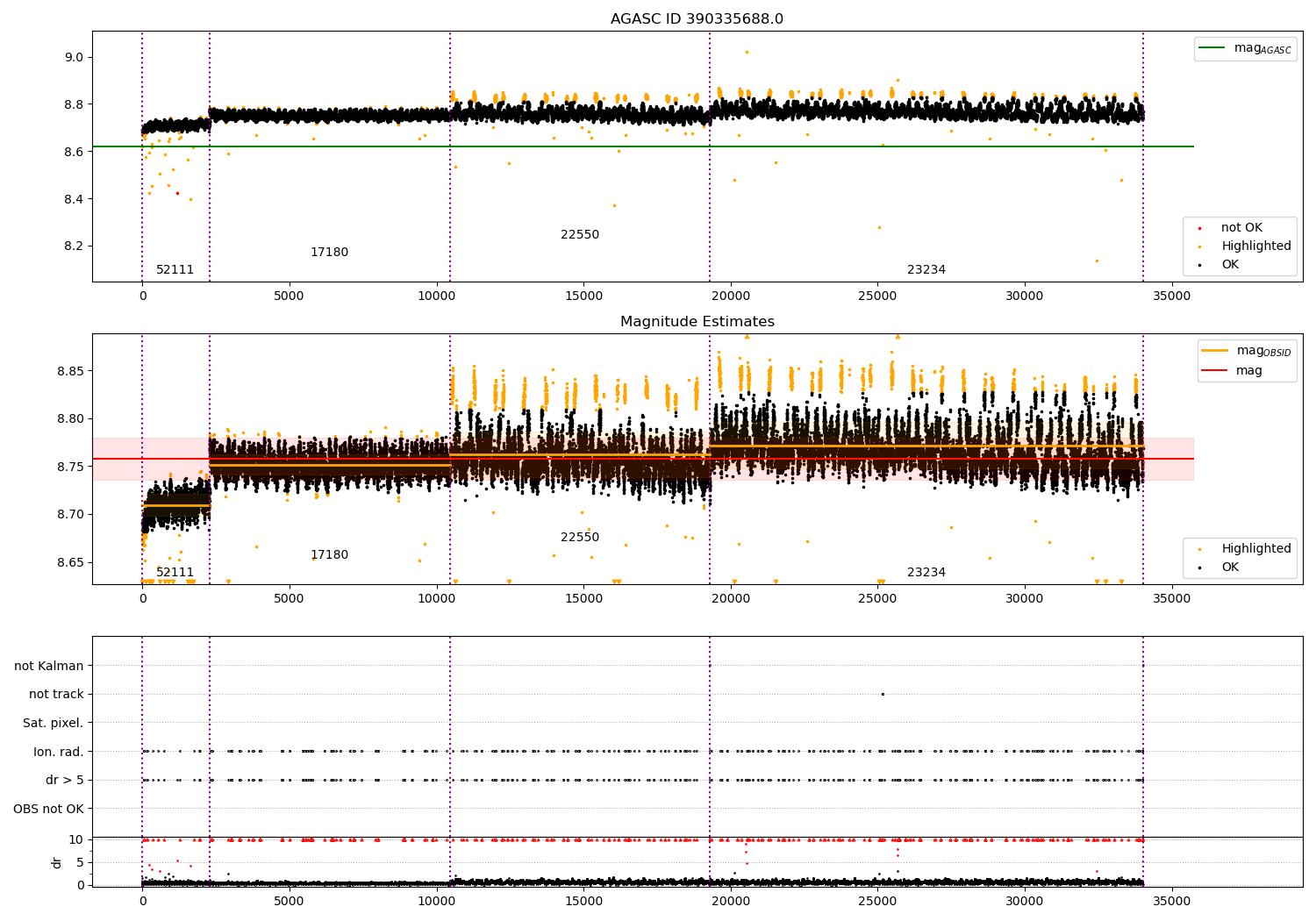The width and height of the screenshot is (1316, 921).
Task: Click the 'Magnitude Estimates' plot title
Action: tap(697, 322)
